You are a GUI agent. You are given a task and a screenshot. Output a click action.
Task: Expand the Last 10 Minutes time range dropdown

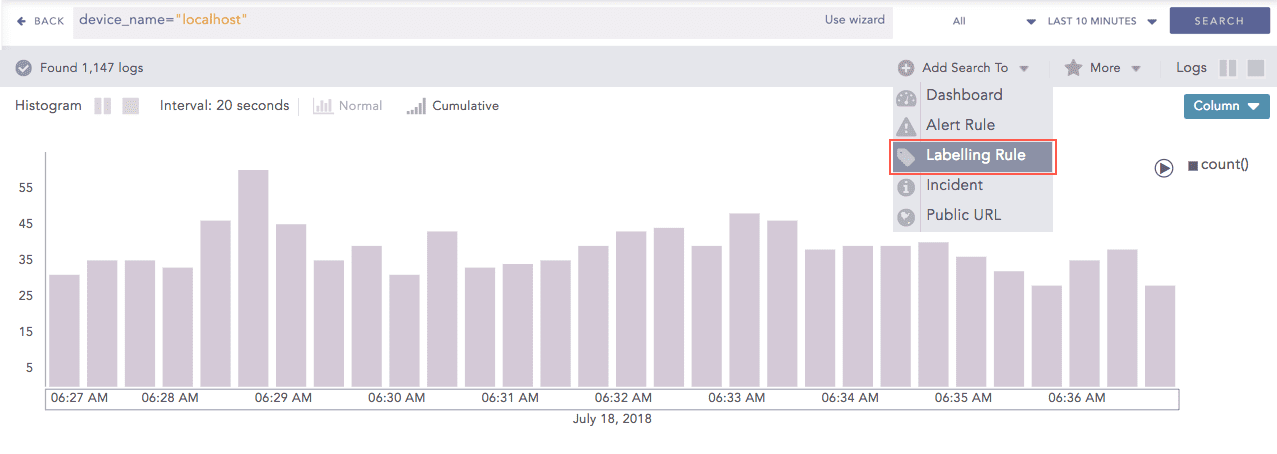point(1101,21)
